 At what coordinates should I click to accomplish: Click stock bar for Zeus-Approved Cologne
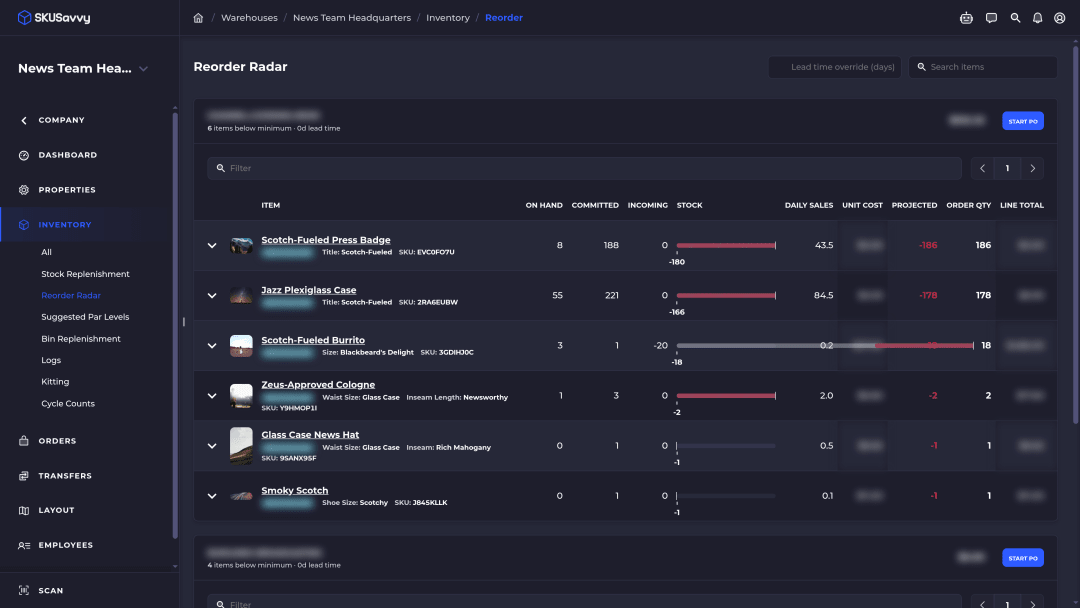click(x=726, y=396)
